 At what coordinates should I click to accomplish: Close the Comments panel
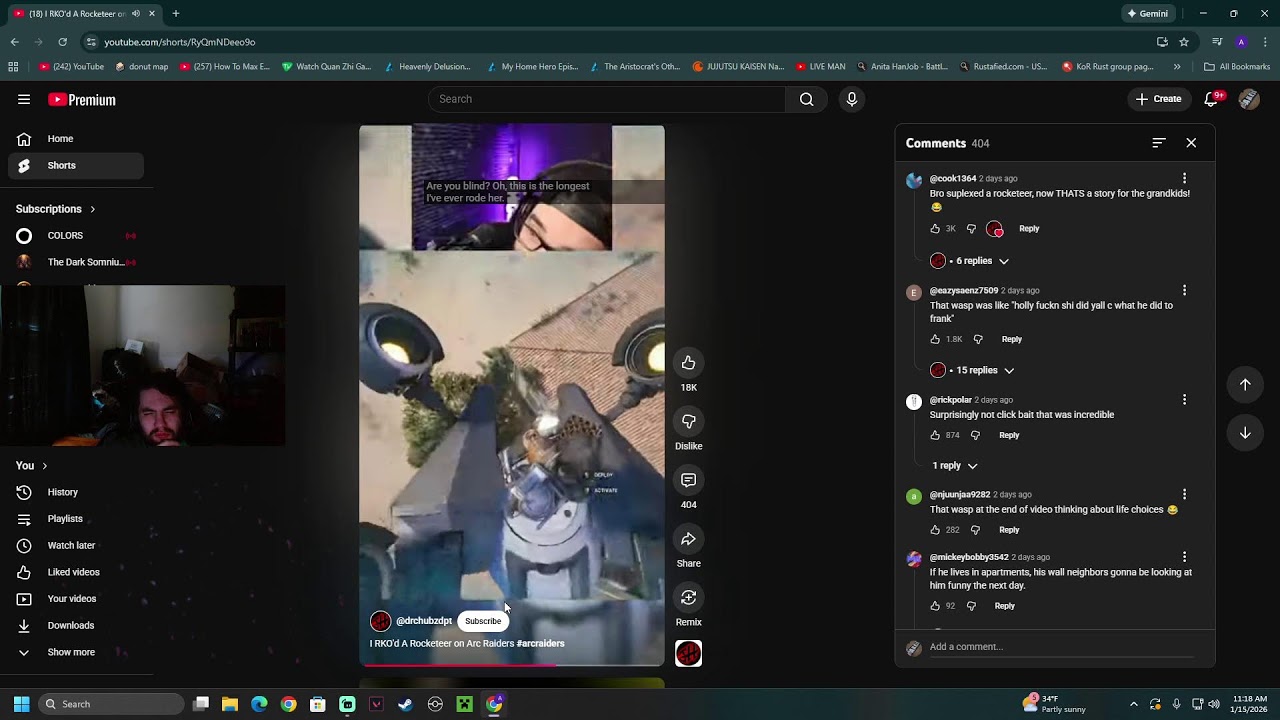(1191, 143)
